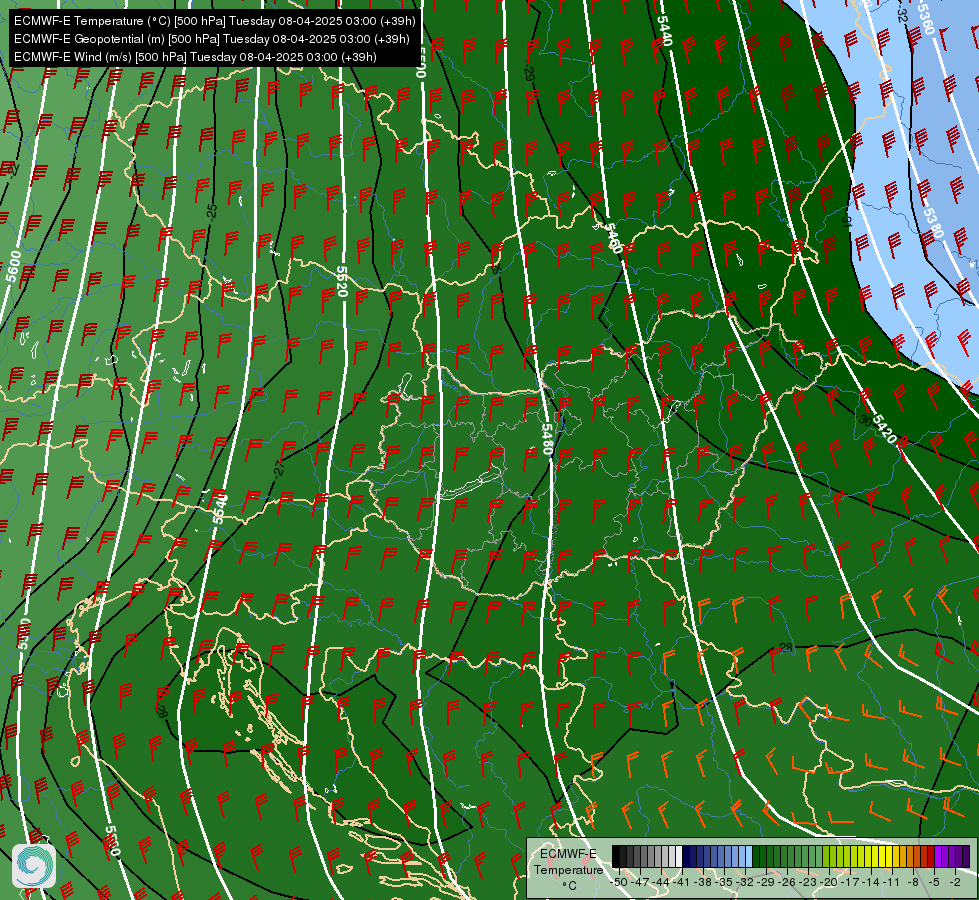The height and width of the screenshot is (900, 979).
Task: Click the 5360 geopotential contour label
Action: tap(926, 19)
